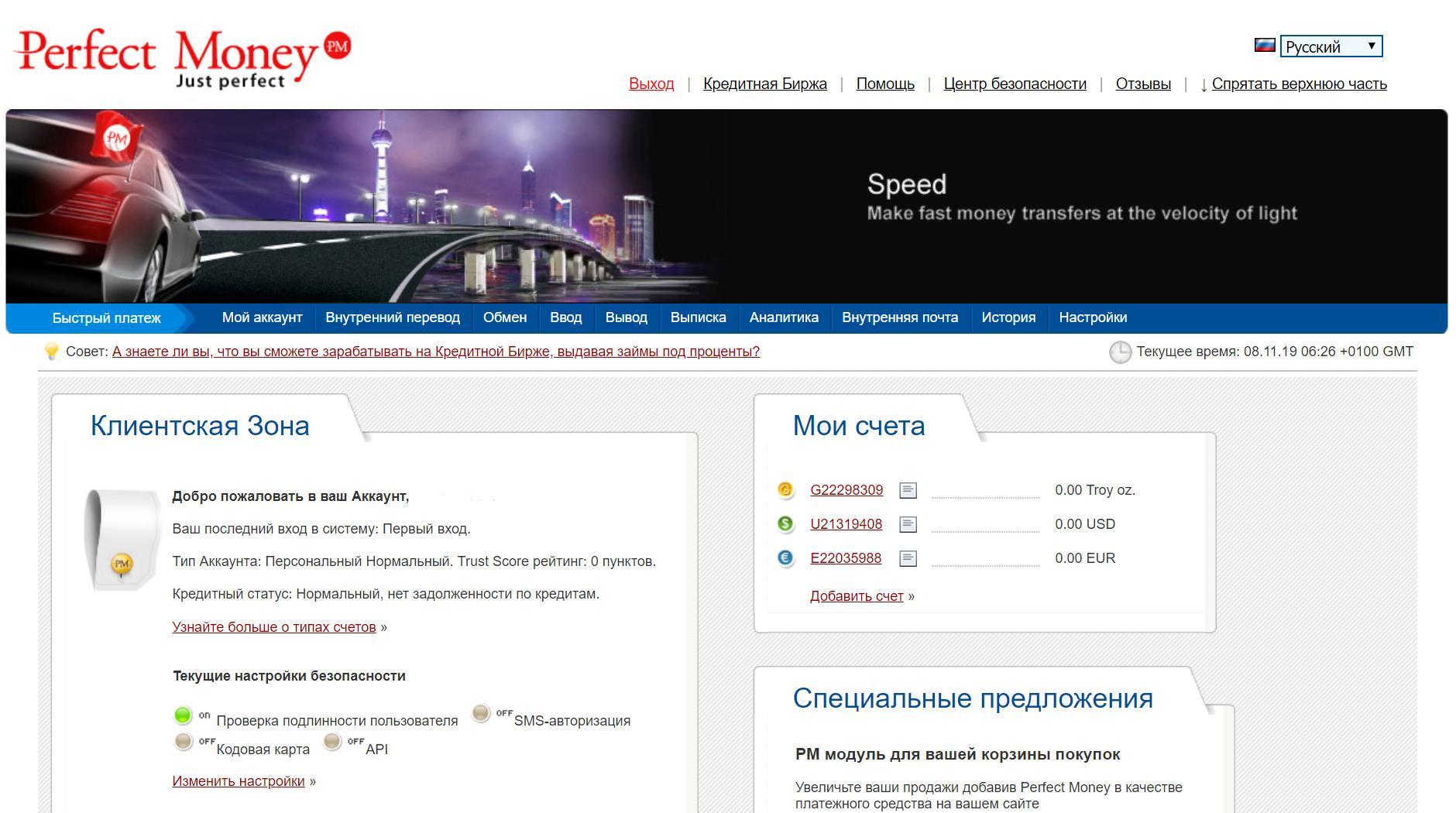This screenshot has width=1456, height=813.
Task: Click the Perfect Money logo
Action: click(x=182, y=57)
